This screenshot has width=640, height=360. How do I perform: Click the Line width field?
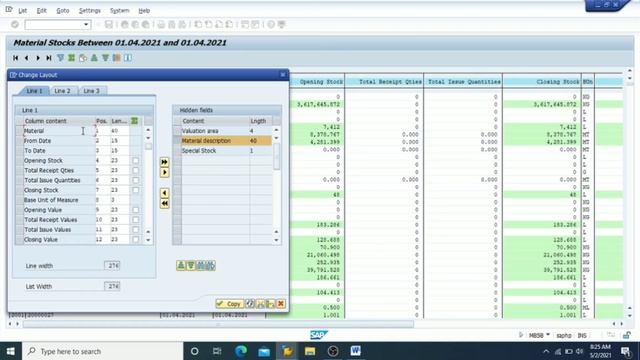(112, 266)
